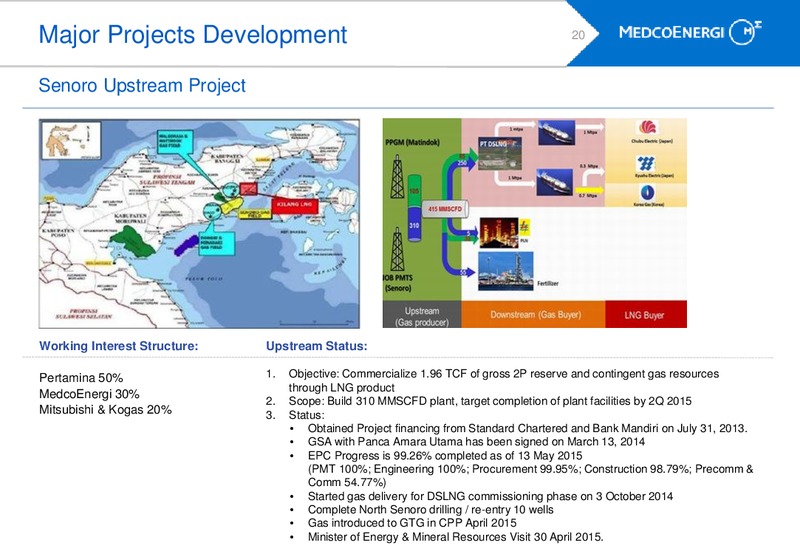Click the red KILANG LNG label on map

(294, 204)
